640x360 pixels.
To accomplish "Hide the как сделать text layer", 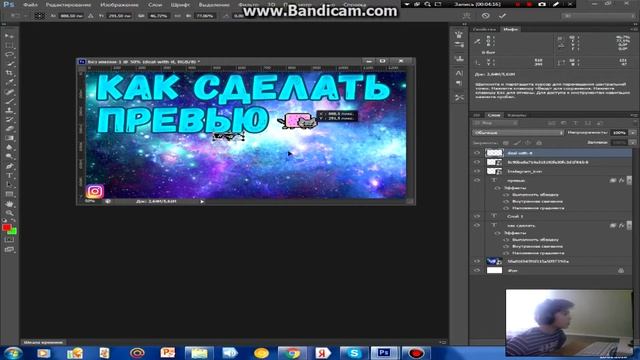I will 477,225.
